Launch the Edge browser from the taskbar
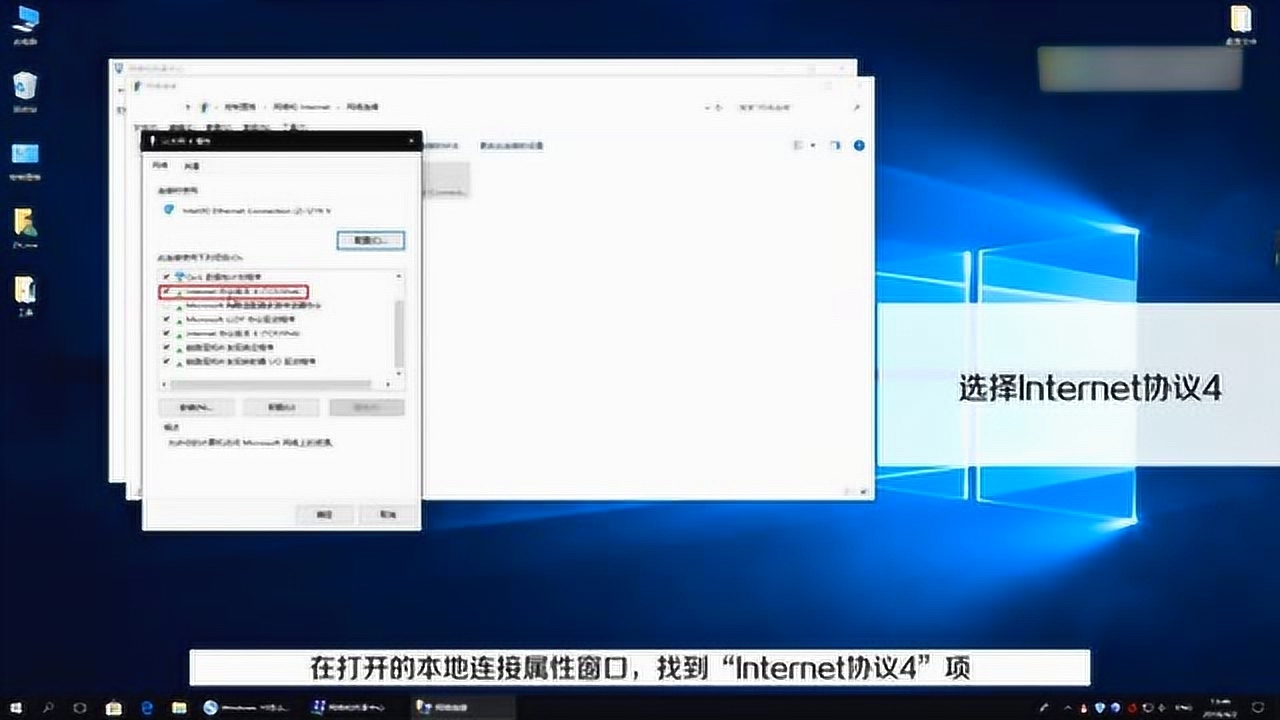This screenshot has width=1280, height=720. 146,707
